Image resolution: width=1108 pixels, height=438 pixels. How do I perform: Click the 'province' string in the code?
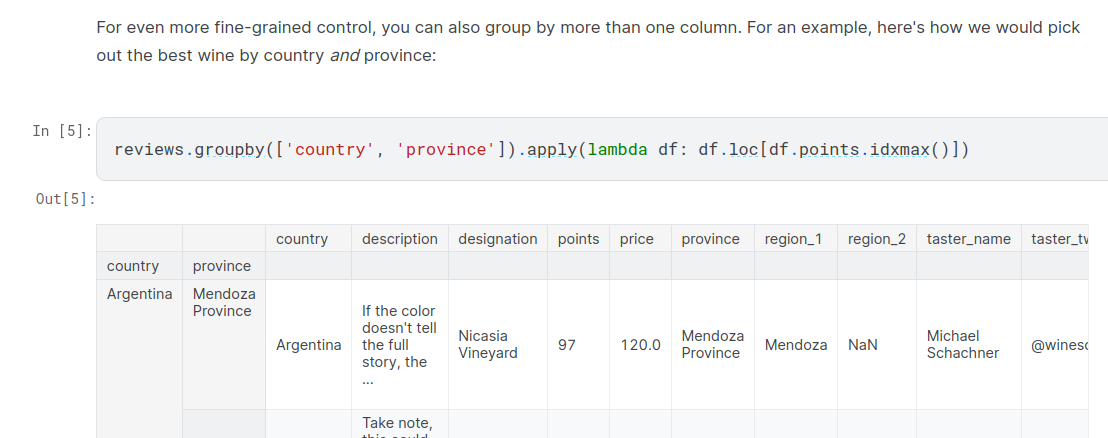[444, 150]
